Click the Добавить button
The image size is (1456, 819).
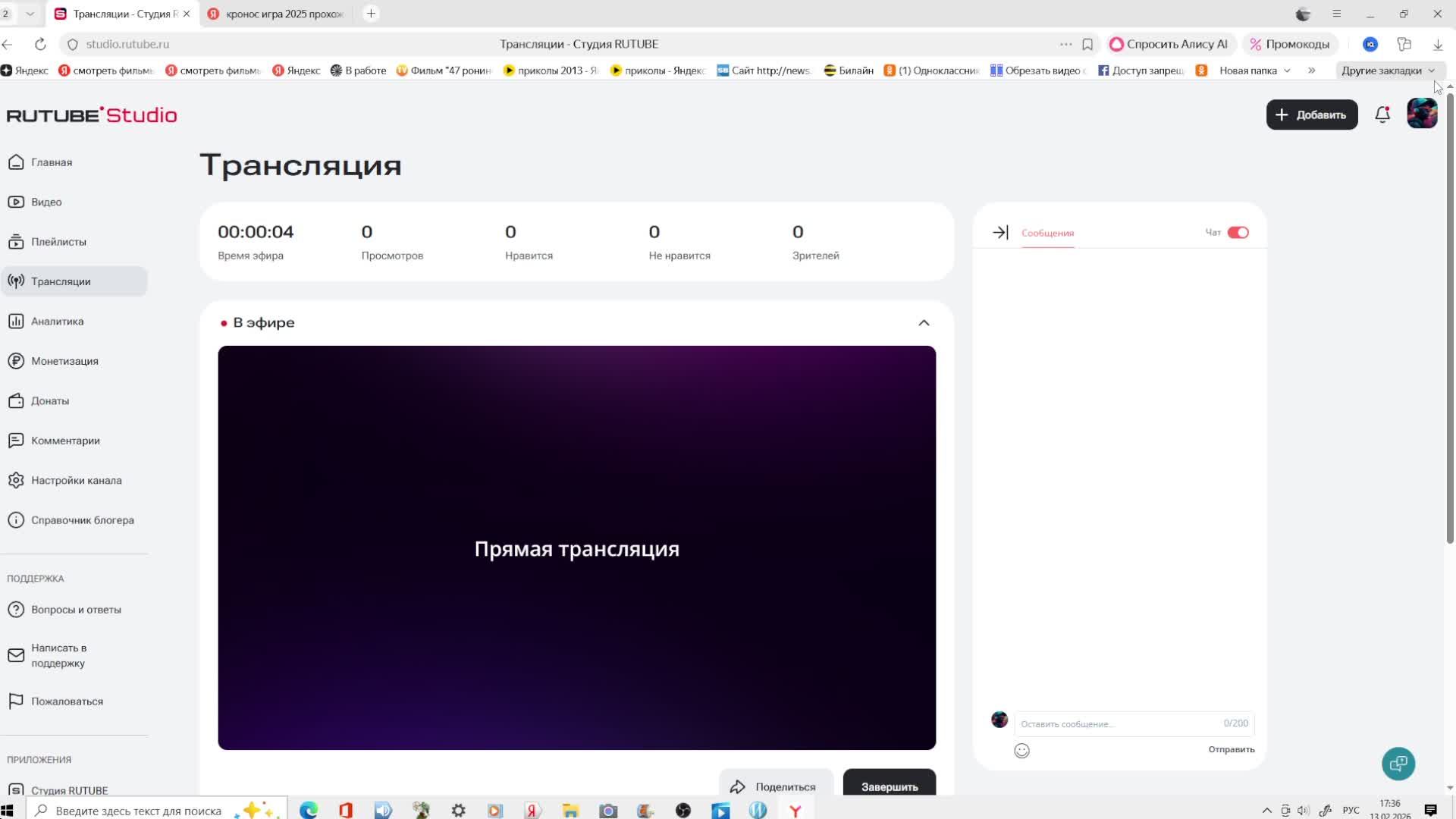1311,115
